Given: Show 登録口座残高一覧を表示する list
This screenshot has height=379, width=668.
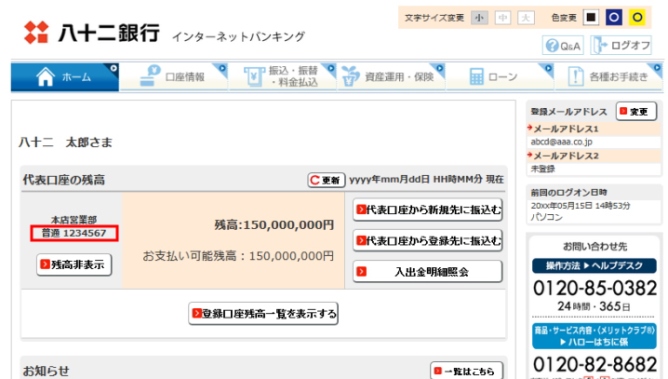Looking at the screenshot, I should coord(263,314).
